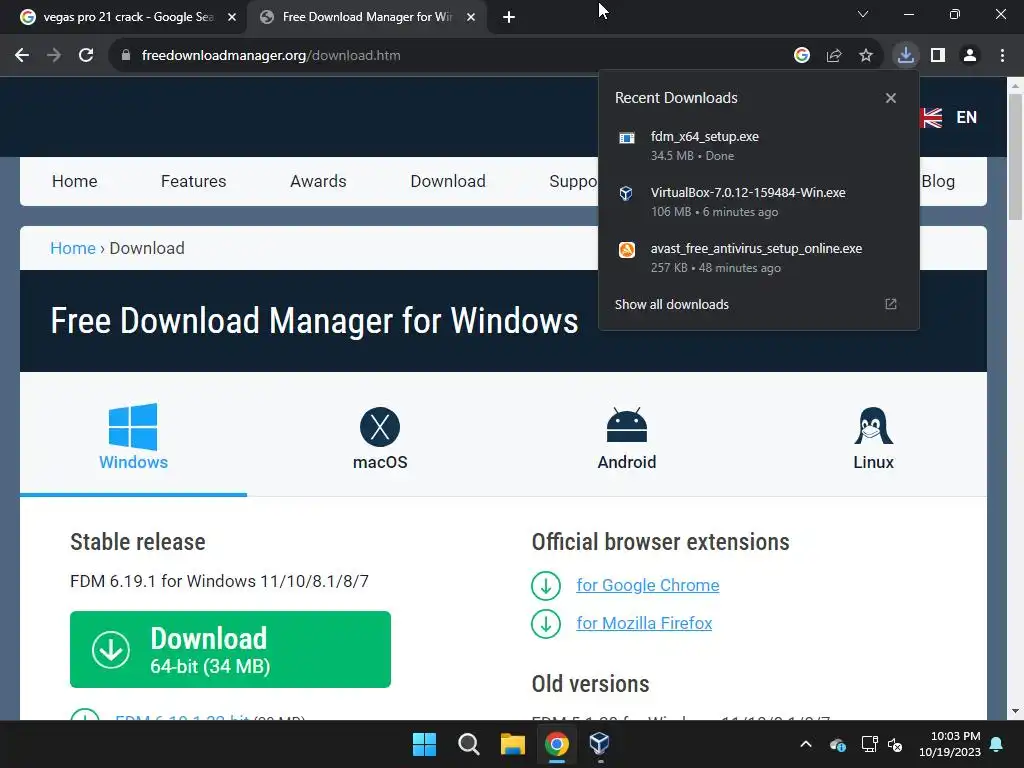Reload the page with the refresh icon
1024x768 pixels.
(86, 56)
